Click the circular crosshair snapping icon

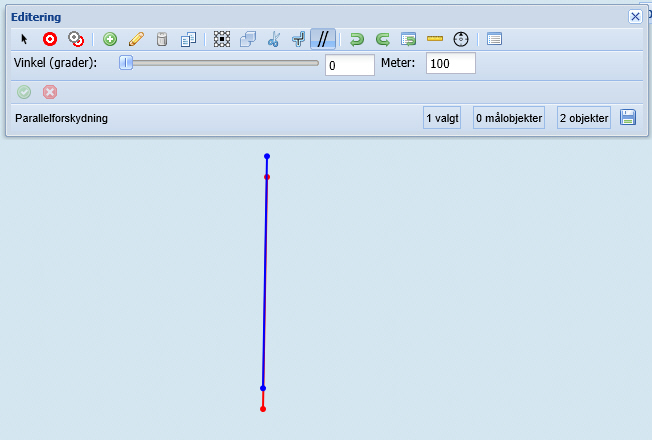tap(461, 40)
